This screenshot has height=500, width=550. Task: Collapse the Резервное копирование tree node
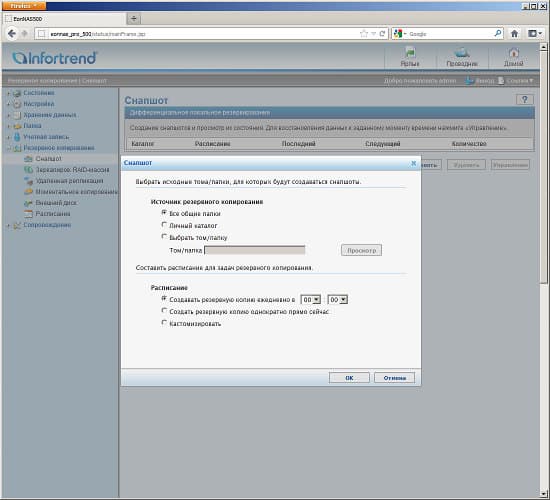pos(8,148)
